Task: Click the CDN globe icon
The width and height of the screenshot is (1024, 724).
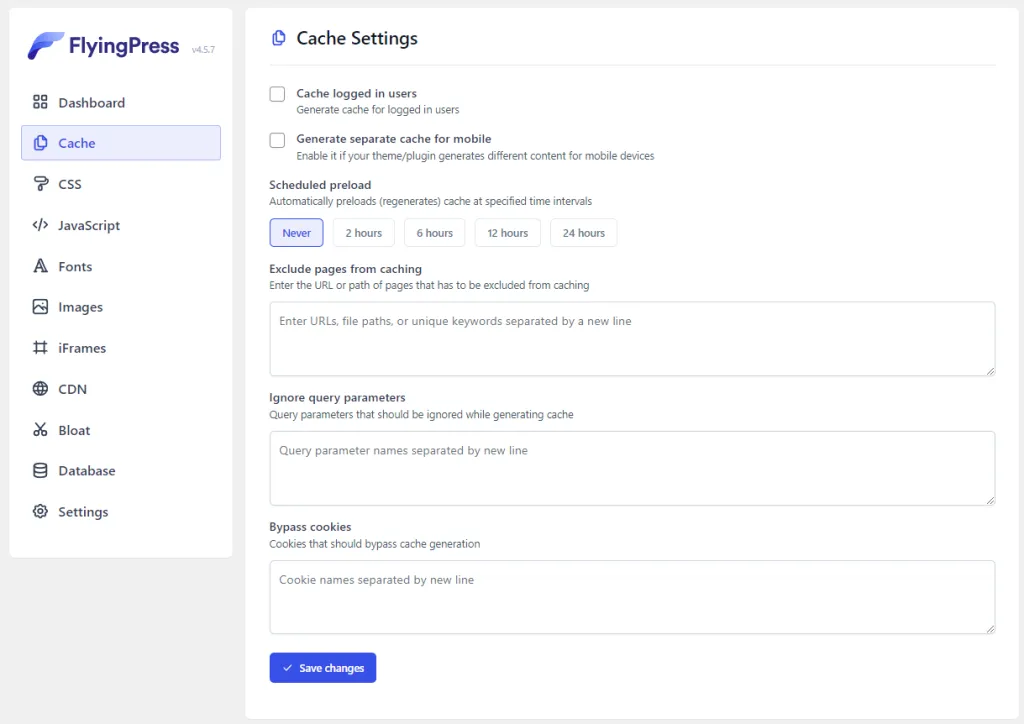Action: pos(40,389)
